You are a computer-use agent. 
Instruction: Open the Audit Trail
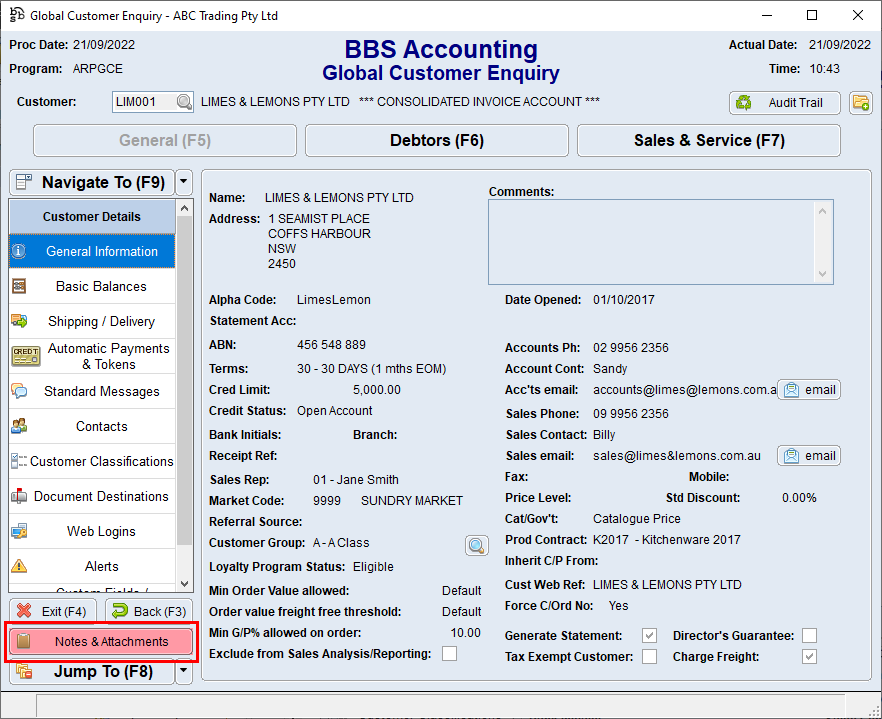tap(784, 103)
